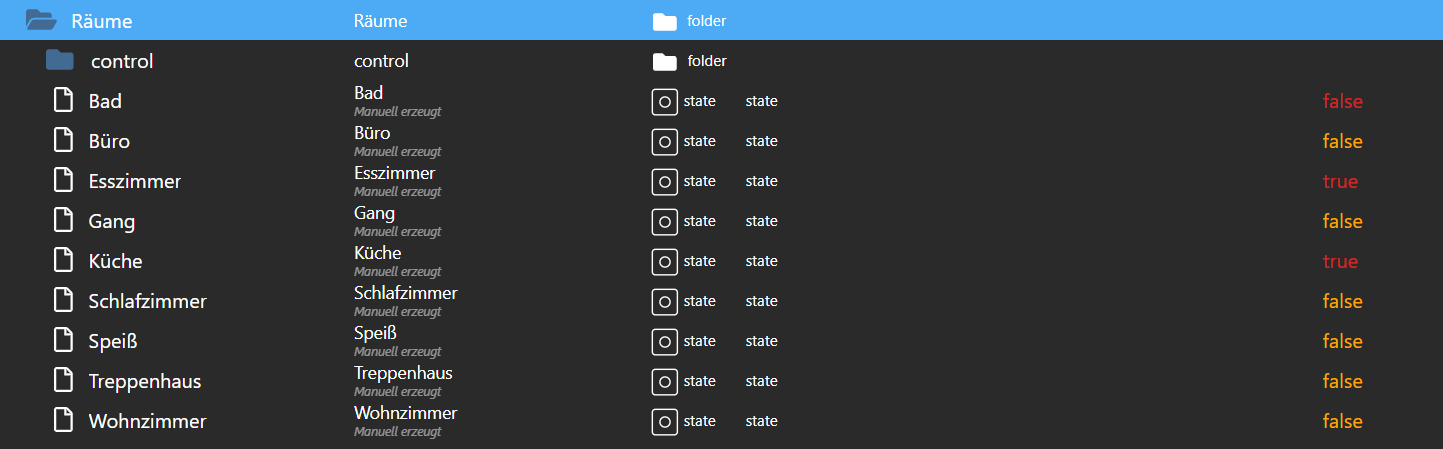The image size is (1443, 449).
Task: Click the Treppenhaus name in second column
Action: coord(403,373)
